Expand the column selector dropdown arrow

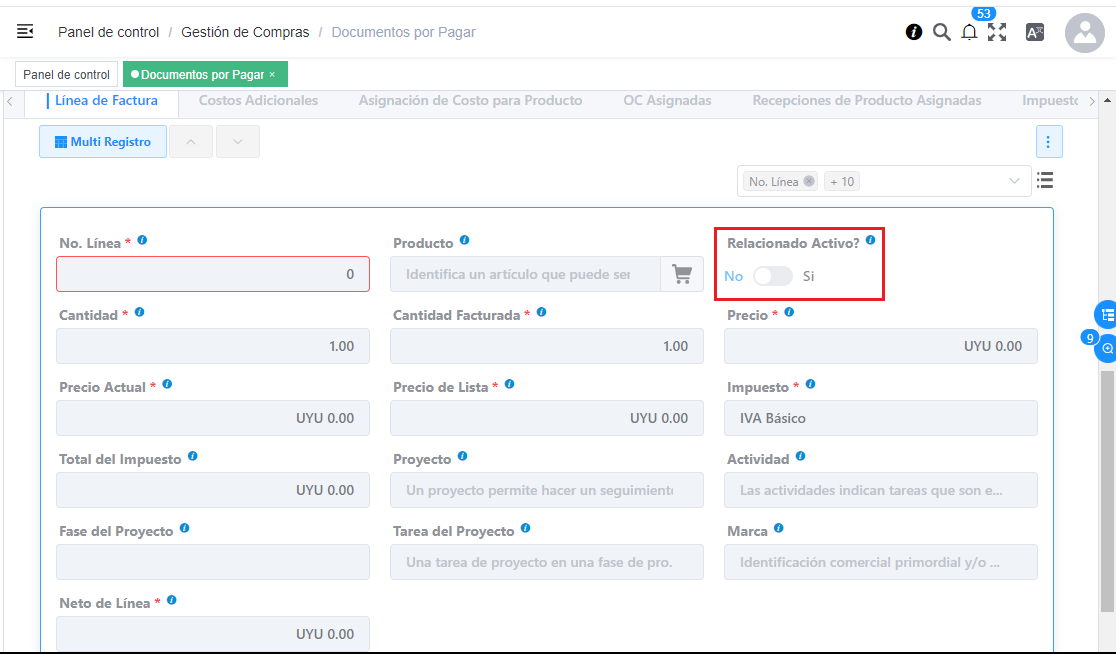(1015, 181)
